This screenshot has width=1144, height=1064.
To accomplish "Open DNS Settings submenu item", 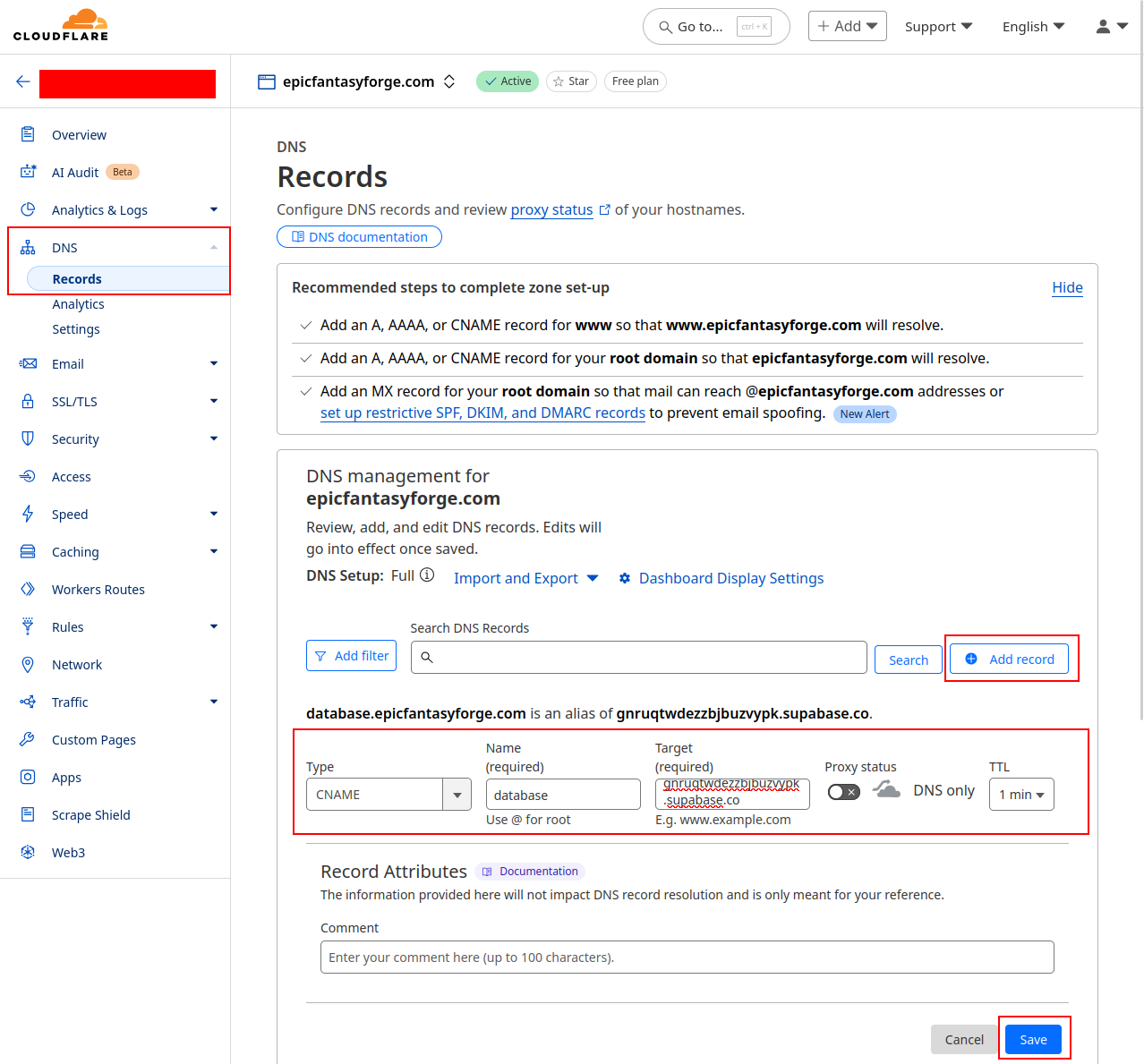I will [76, 329].
